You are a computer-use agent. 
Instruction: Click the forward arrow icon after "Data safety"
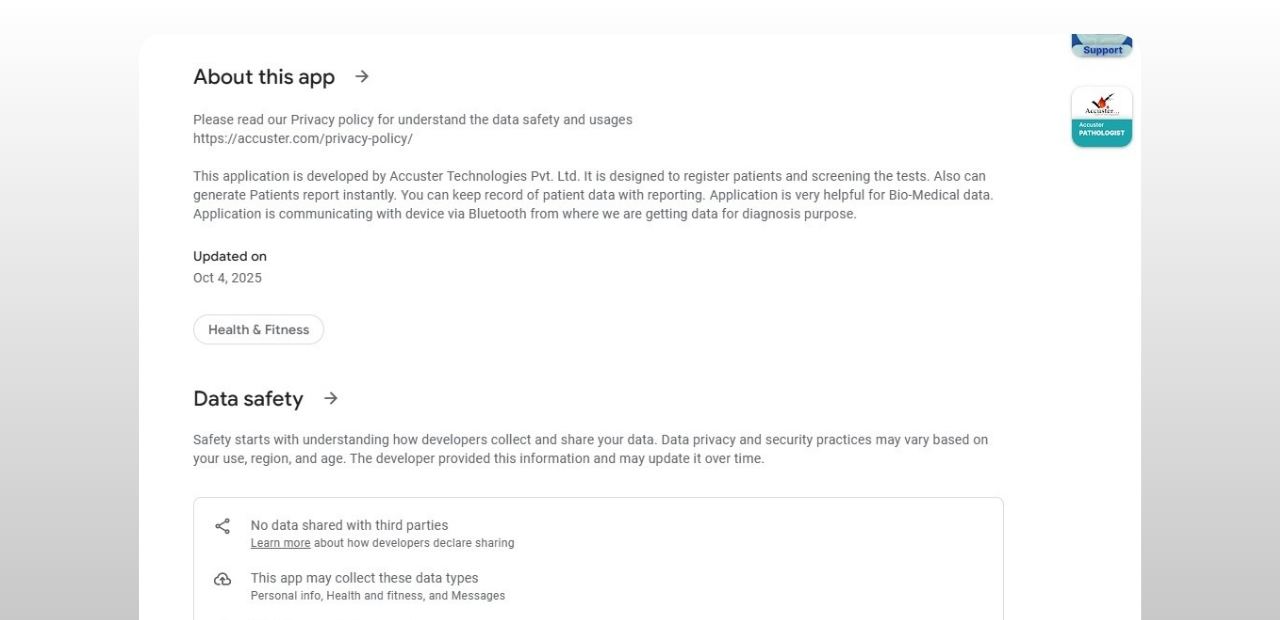pyautogui.click(x=331, y=398)
